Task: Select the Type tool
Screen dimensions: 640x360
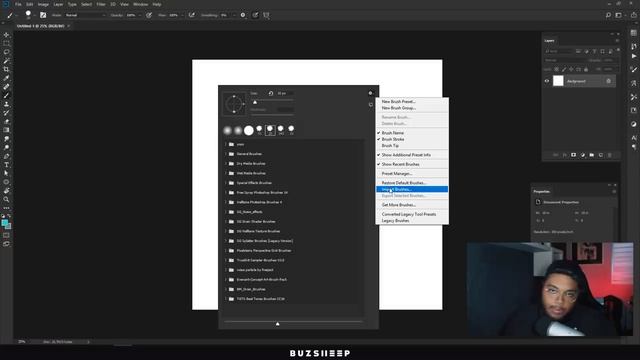Action: click(x=6, y=165)
